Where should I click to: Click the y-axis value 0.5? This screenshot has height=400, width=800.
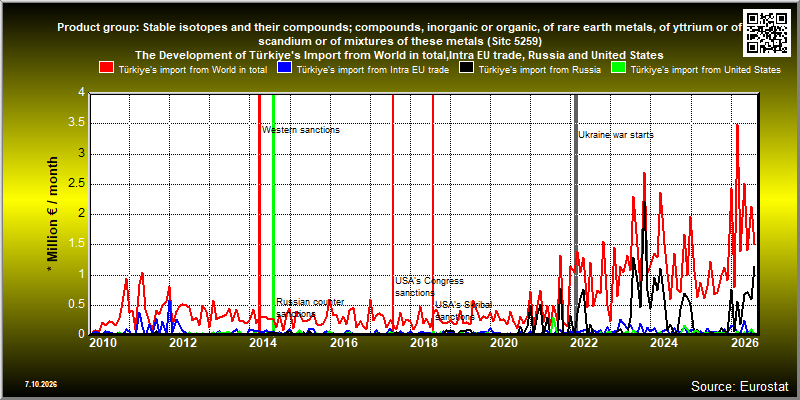(76, 305)
